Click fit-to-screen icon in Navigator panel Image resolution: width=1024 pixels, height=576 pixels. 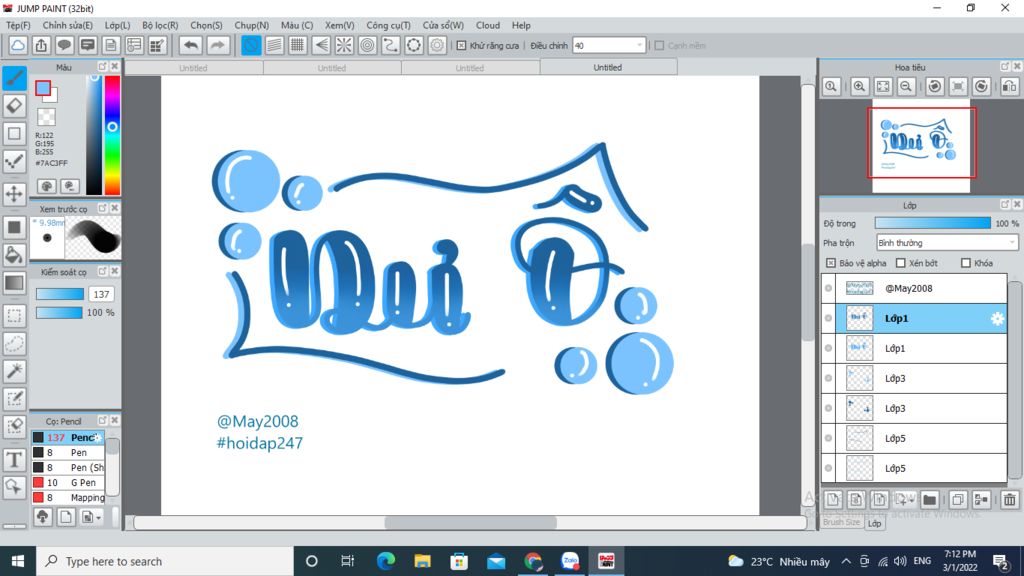pyautogui.click(x=883, y=86)
